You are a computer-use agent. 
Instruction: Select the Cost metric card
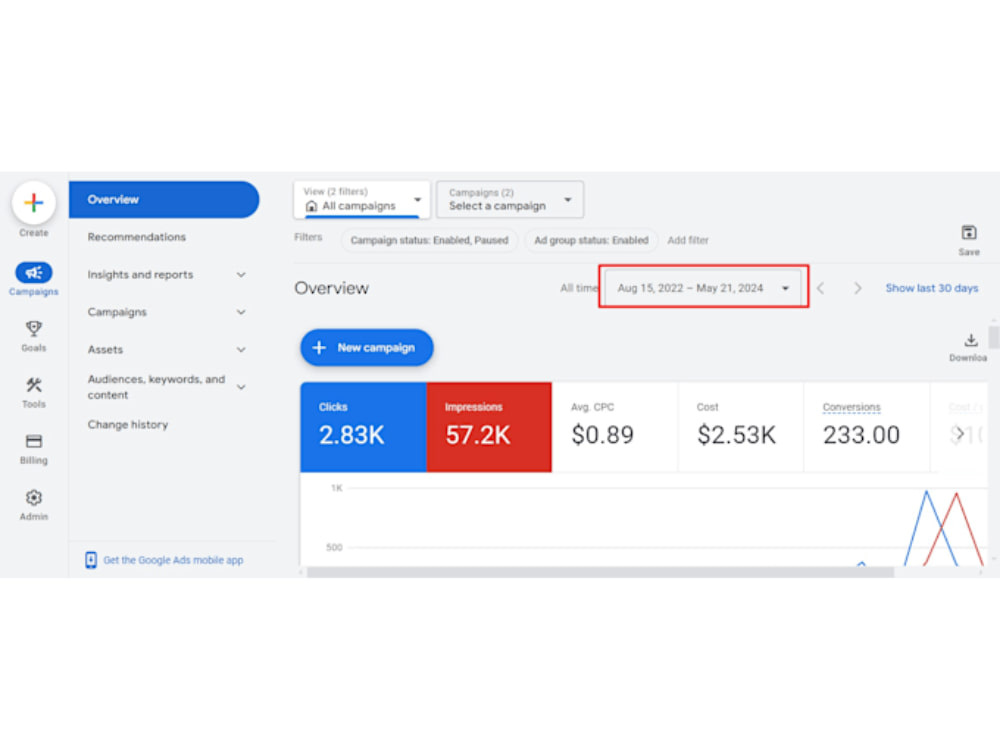pyautogui.click(x=740, y=427)
